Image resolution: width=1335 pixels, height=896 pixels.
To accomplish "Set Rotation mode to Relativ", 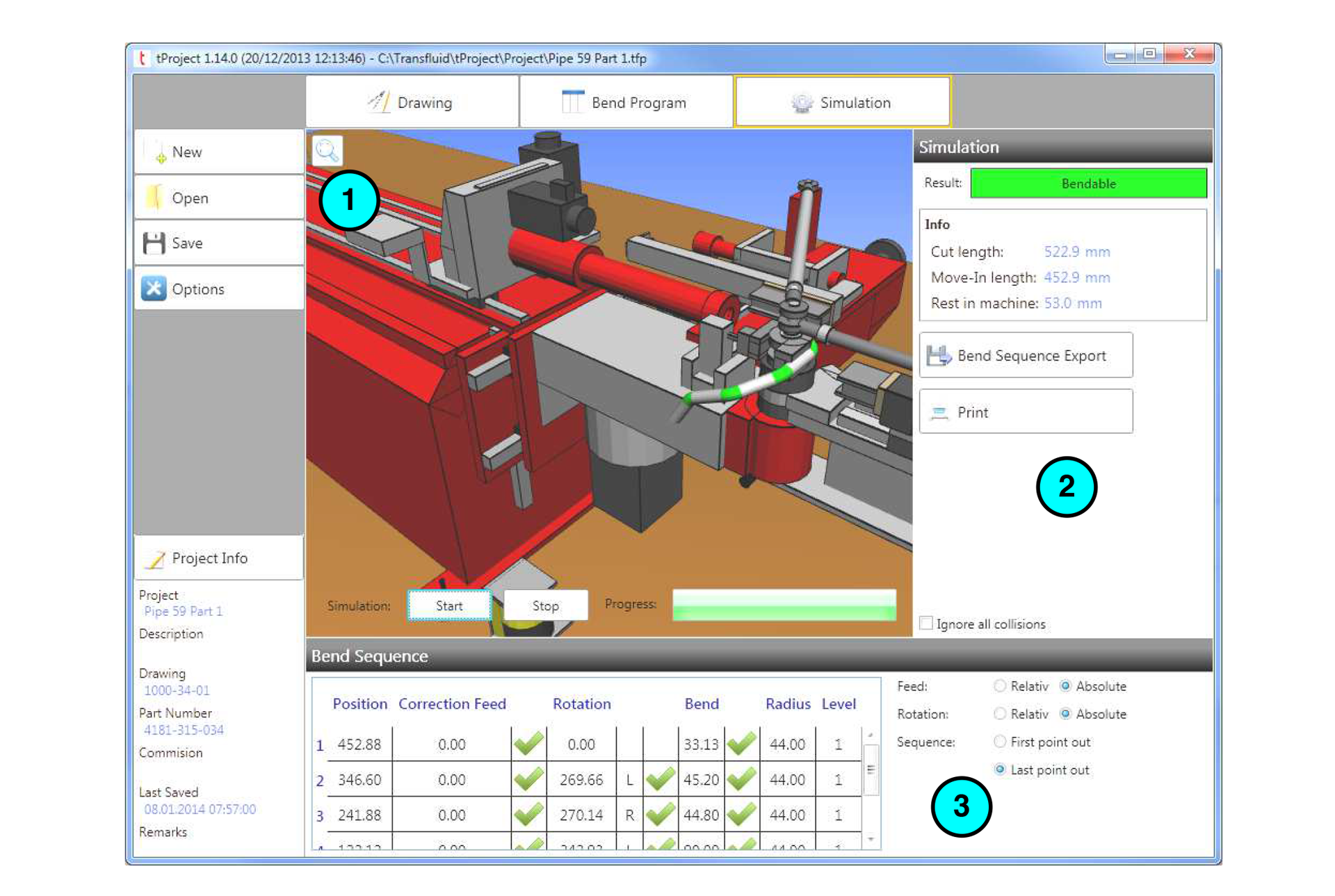I will [x=1000, y=714].
